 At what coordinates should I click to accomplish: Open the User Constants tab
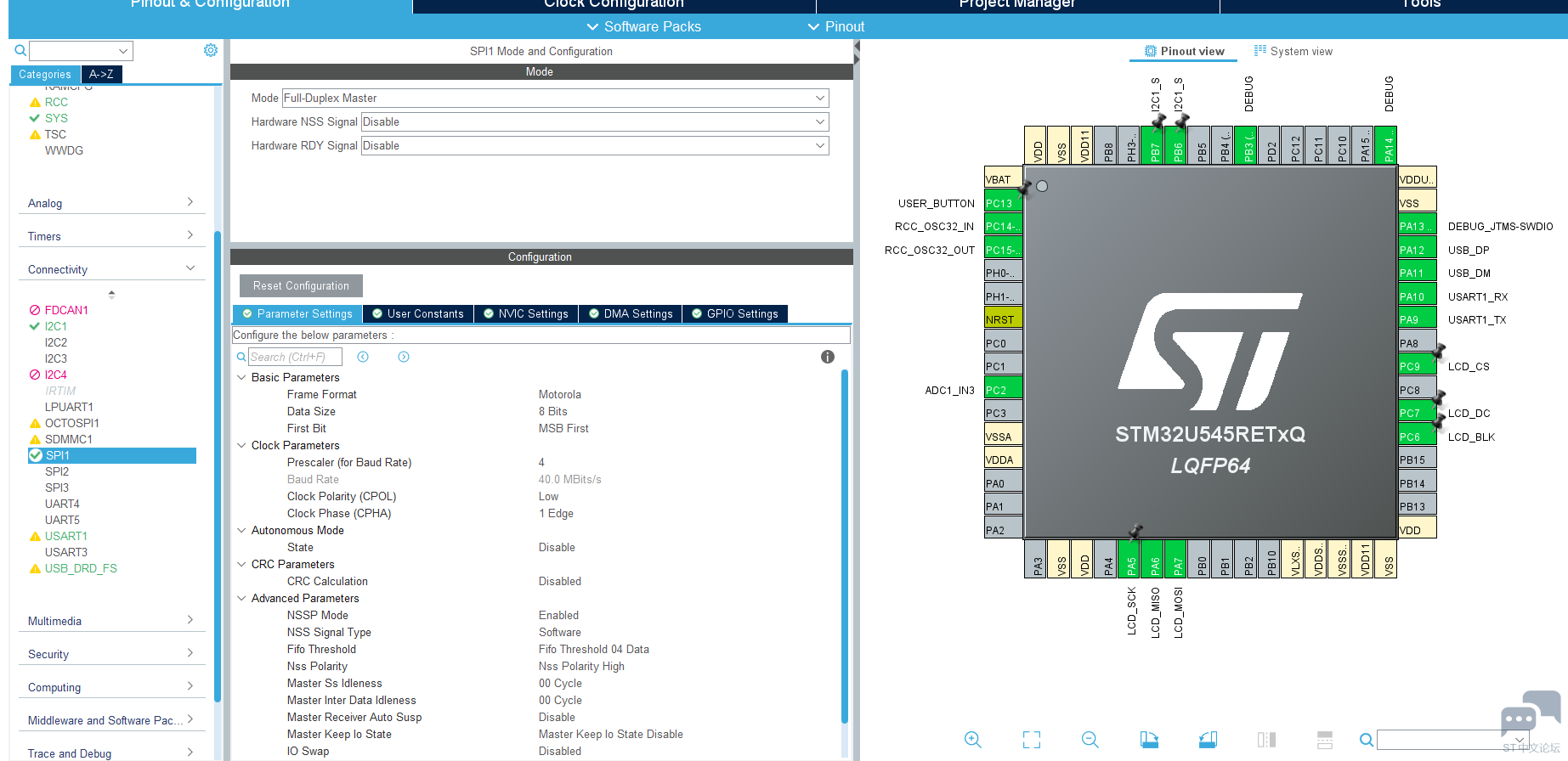pyautogui.click(x=418, y=313)
